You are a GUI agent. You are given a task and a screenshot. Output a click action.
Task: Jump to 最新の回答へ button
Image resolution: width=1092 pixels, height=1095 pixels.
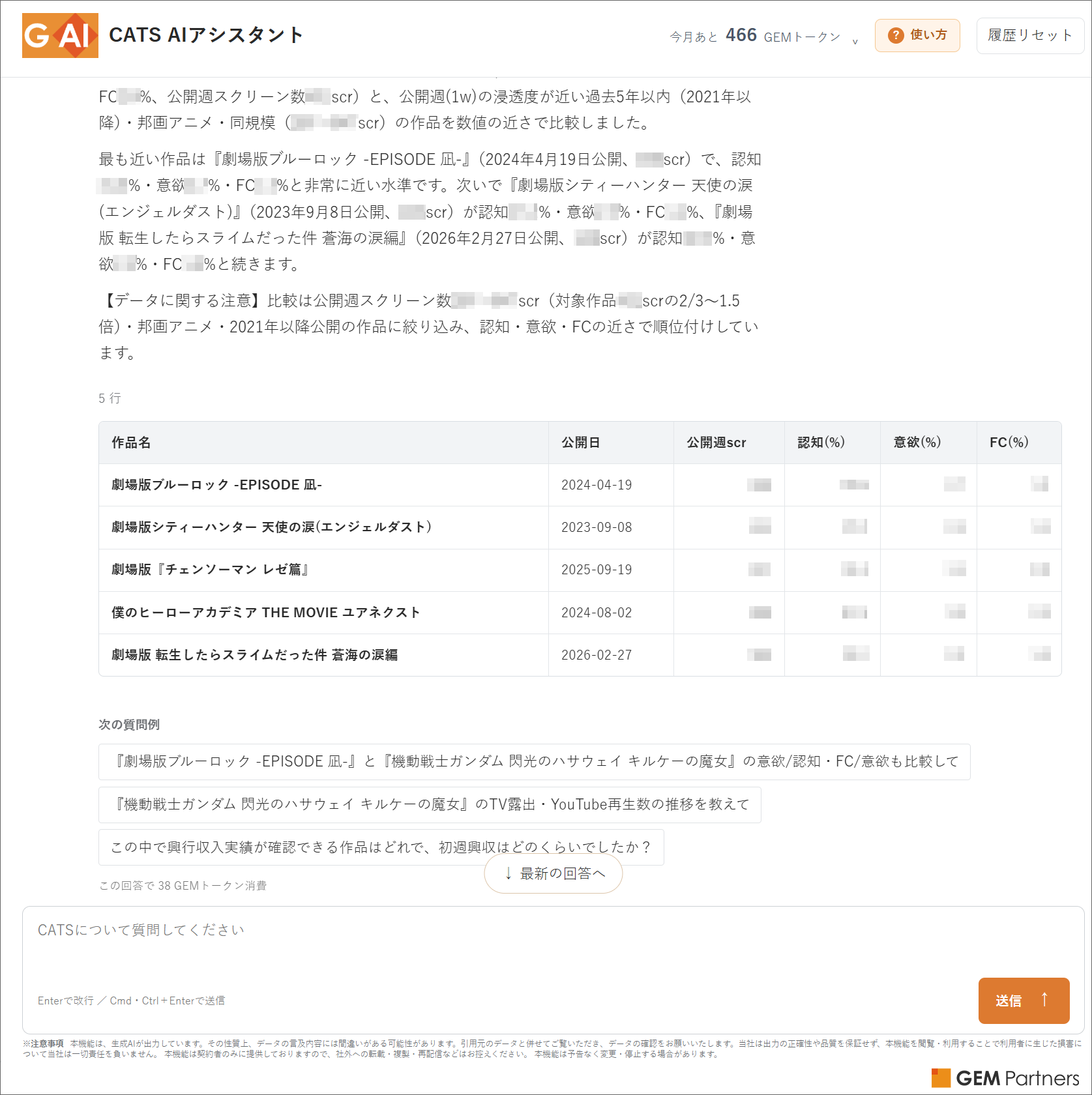(x=553, y=873)
